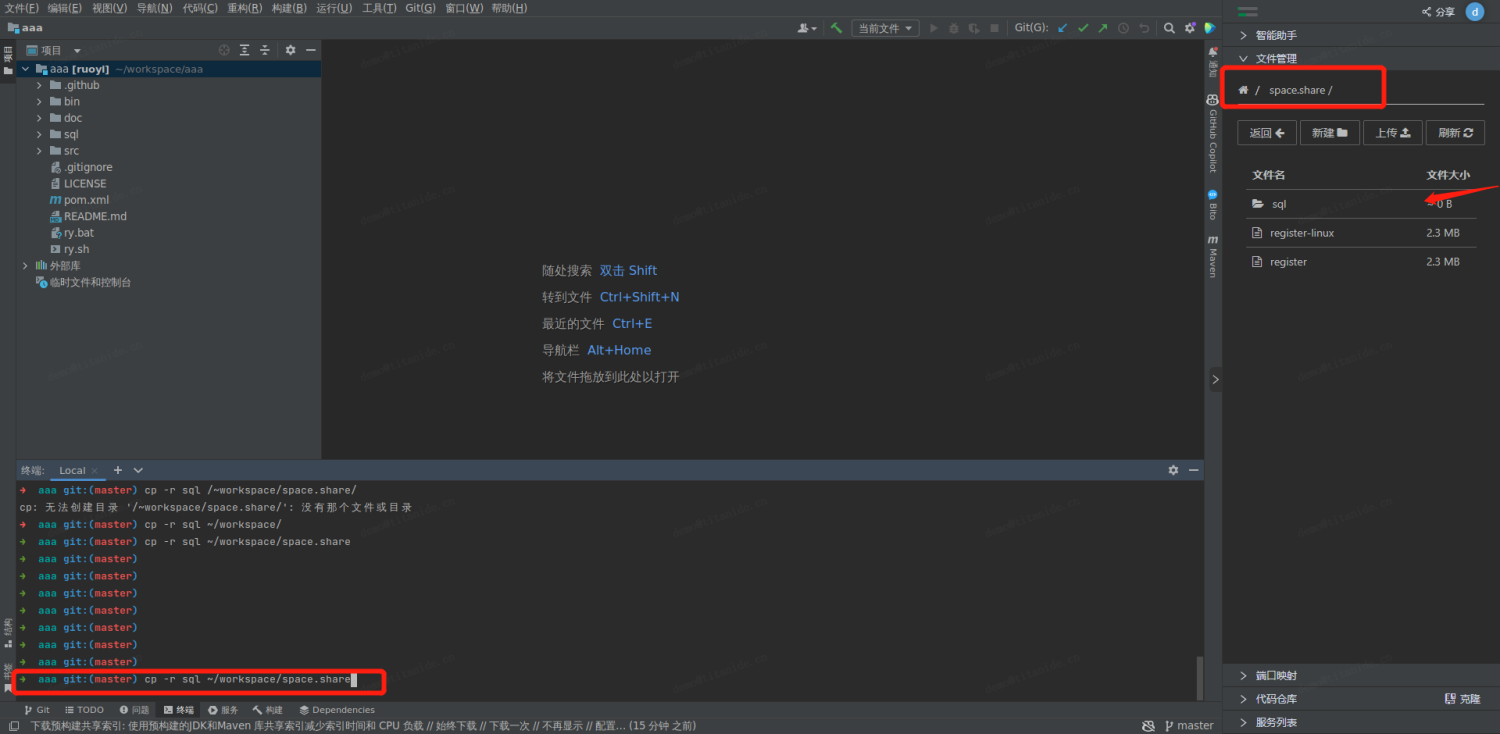Image resolution: width=1500 pixels, height=734 pixels.
Task: Expand the bin folder
Action: (x=40, y=101)
